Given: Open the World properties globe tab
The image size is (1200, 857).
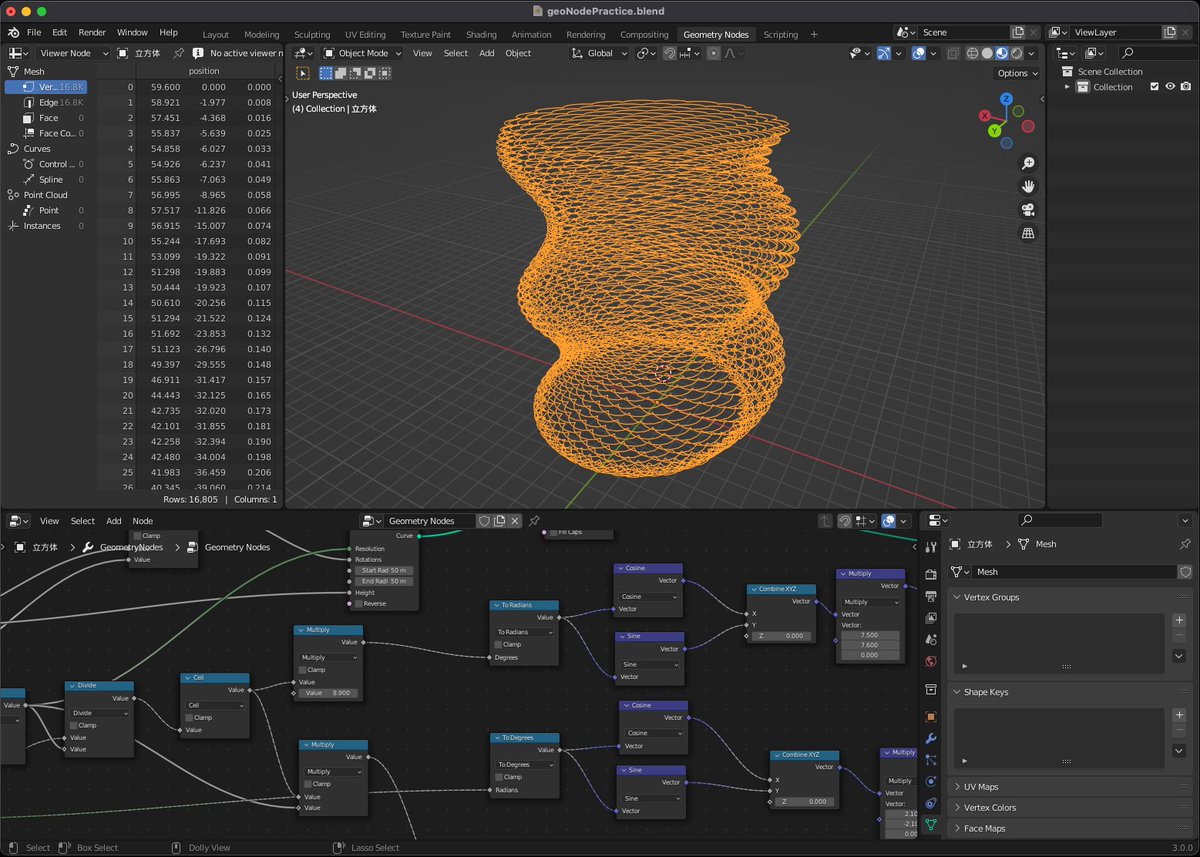Looking at the screenshot, I should pos(931,661).
